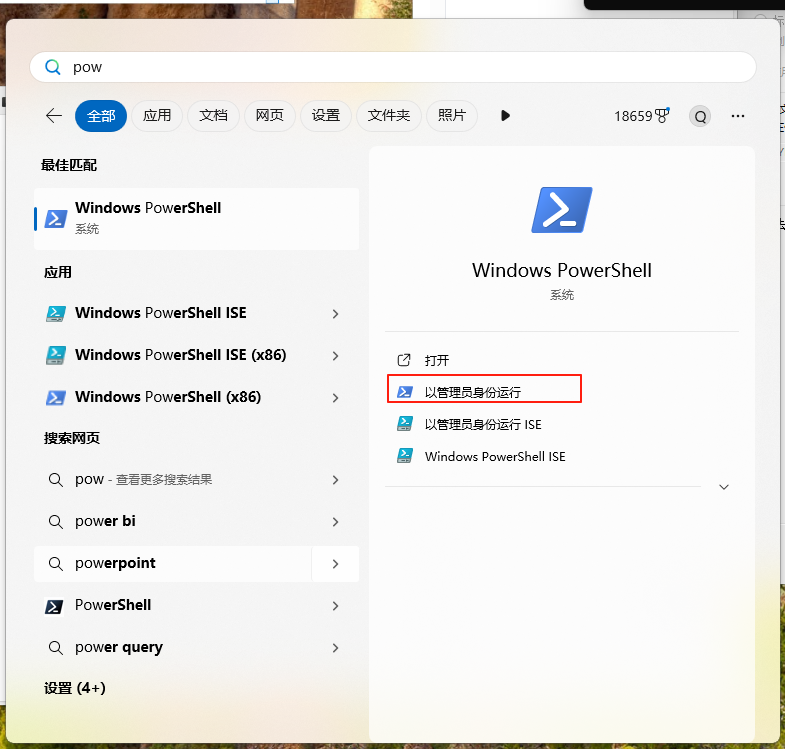The width and height of the screenshot is (785, 749).
Task: Expand Windows PowerShell ISE result chevron
Action: [335, 314]
